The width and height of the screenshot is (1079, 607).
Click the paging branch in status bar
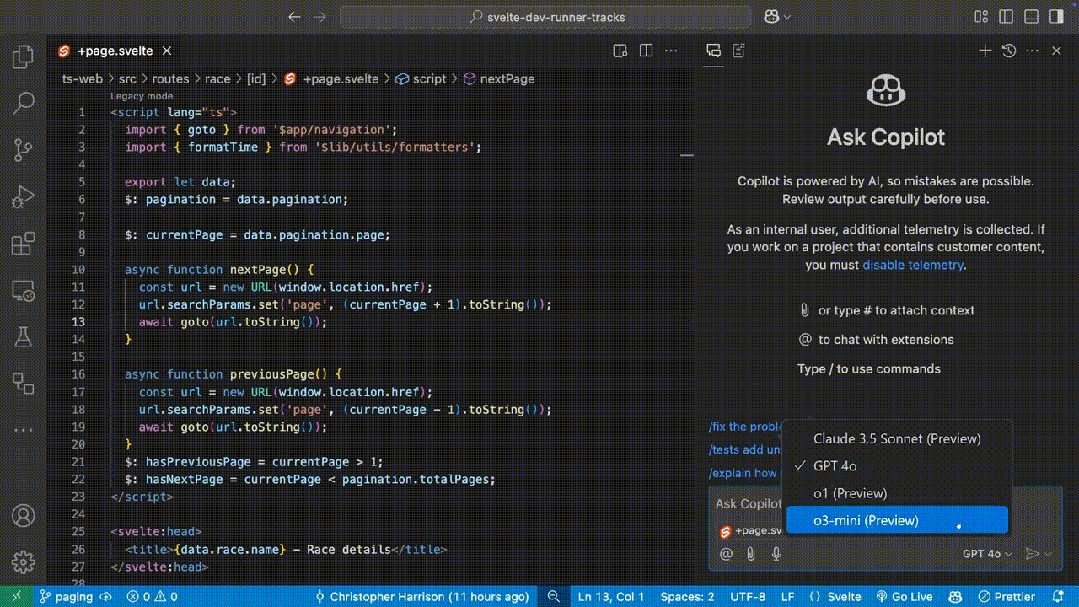point(67,597)
